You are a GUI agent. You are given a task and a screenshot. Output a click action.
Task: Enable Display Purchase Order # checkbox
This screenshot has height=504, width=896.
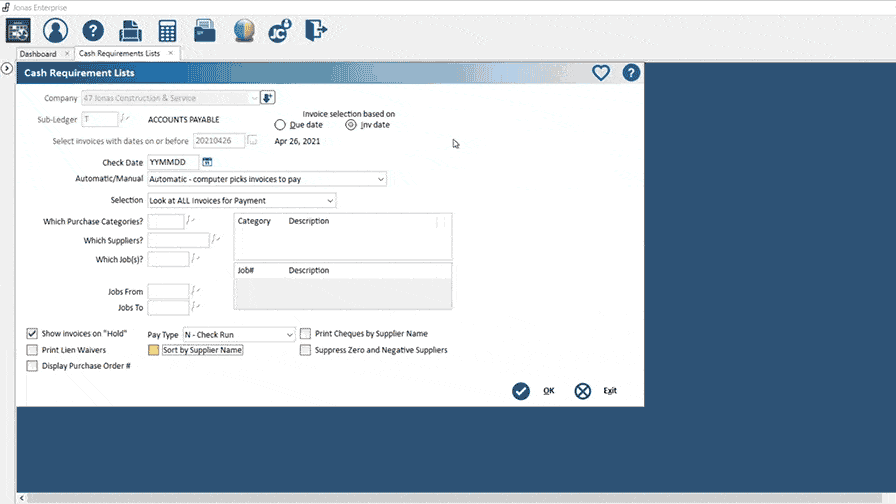32,366
